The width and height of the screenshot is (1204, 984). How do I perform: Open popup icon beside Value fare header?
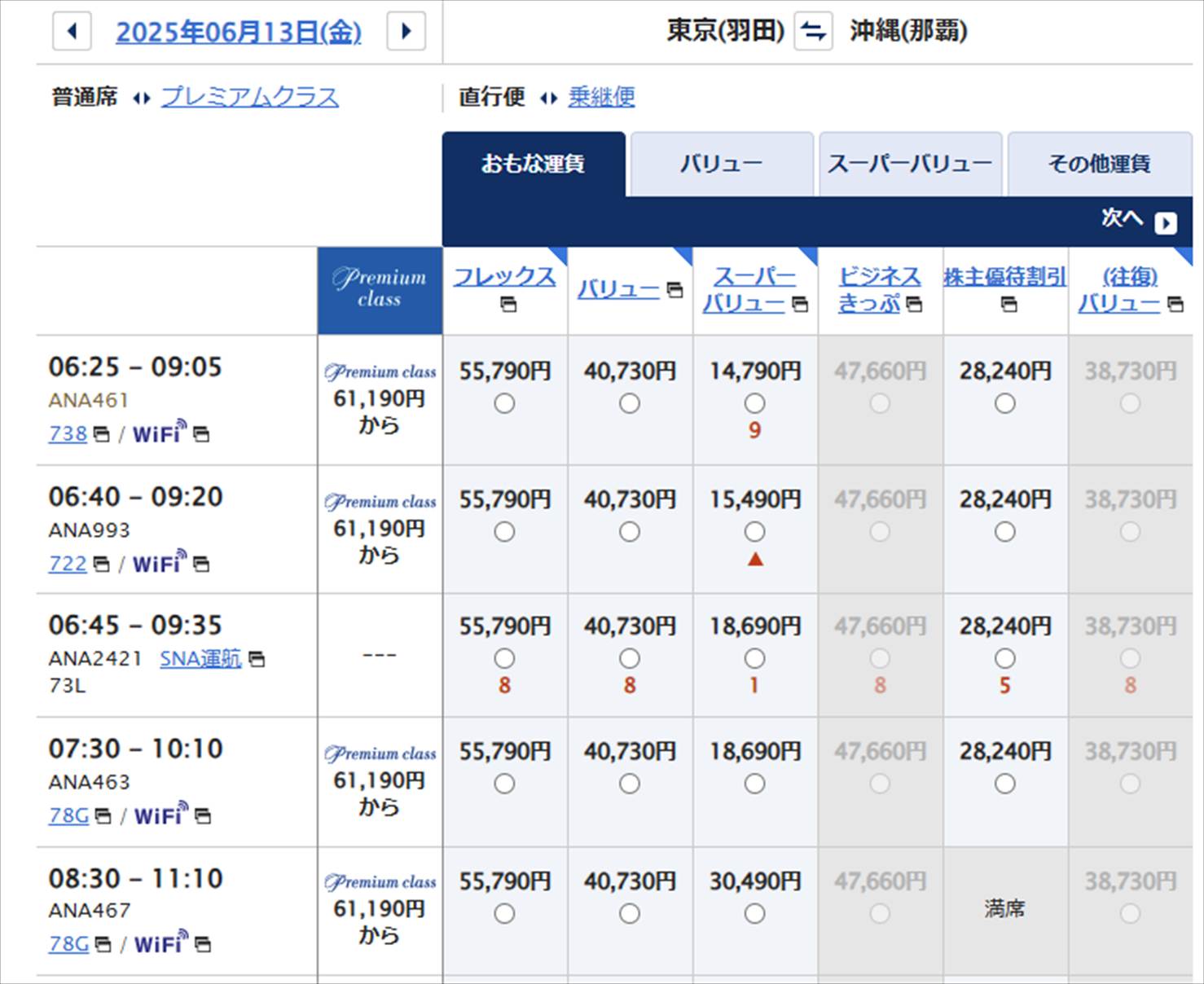(675, 290)
